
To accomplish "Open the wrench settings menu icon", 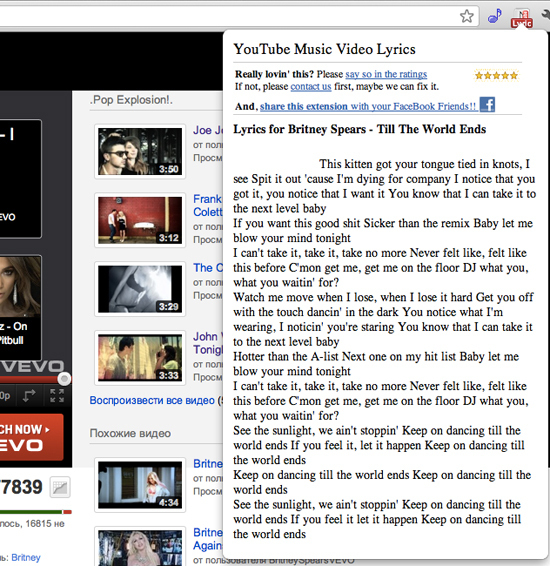I will (545, 15).
